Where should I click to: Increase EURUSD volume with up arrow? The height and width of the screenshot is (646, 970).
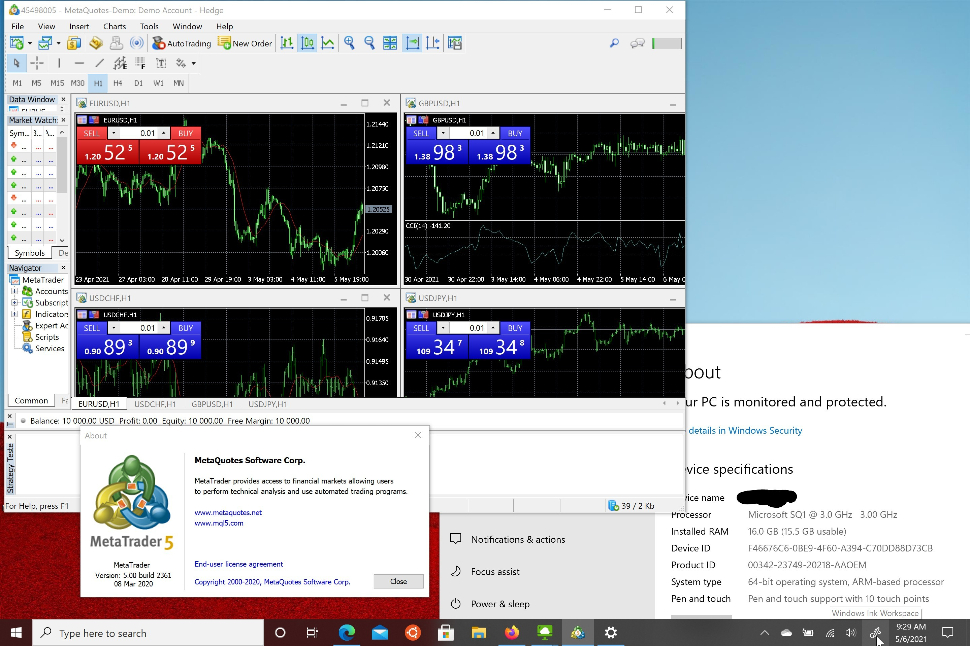163,133
